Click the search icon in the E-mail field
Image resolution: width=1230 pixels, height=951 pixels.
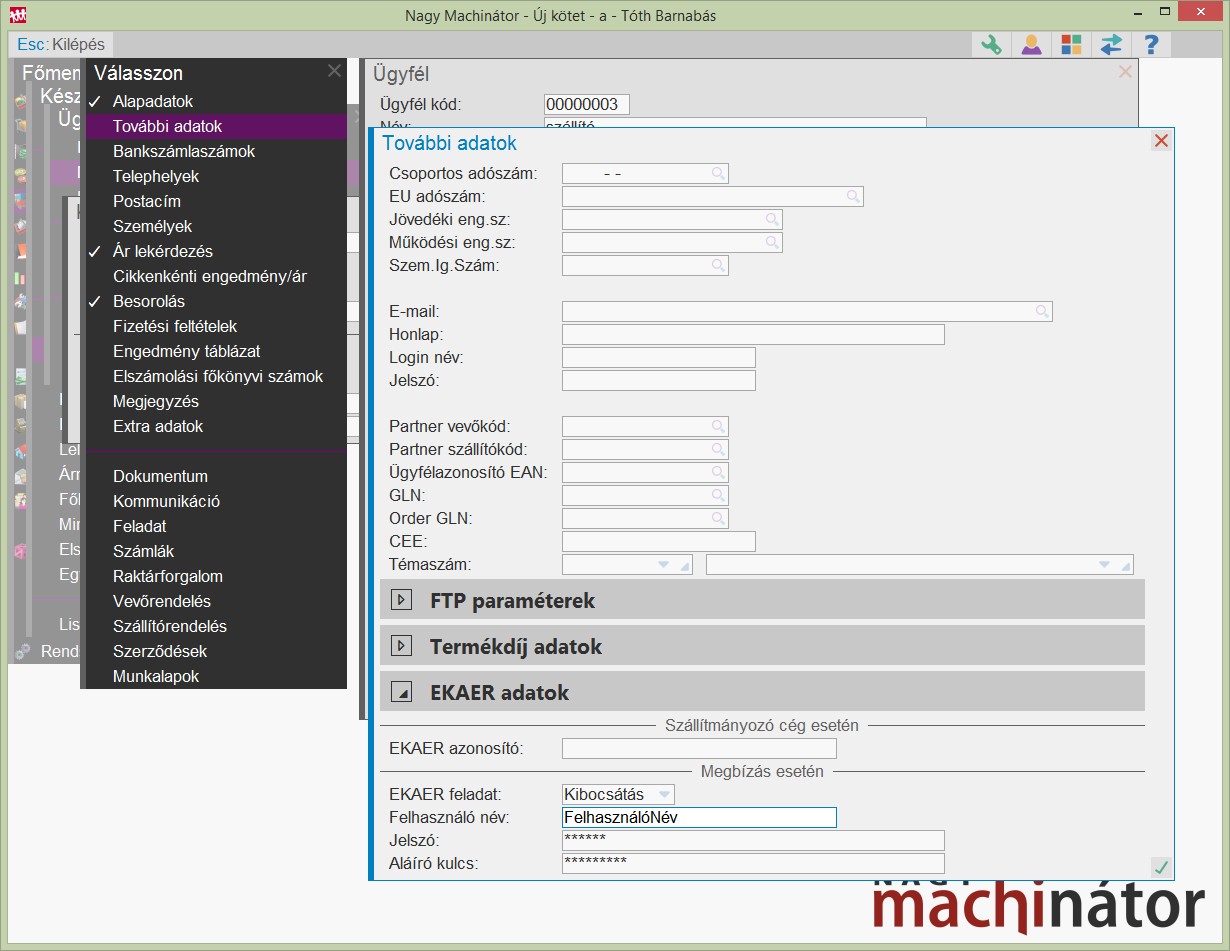pyautogui.click(x=1042, y=312)
